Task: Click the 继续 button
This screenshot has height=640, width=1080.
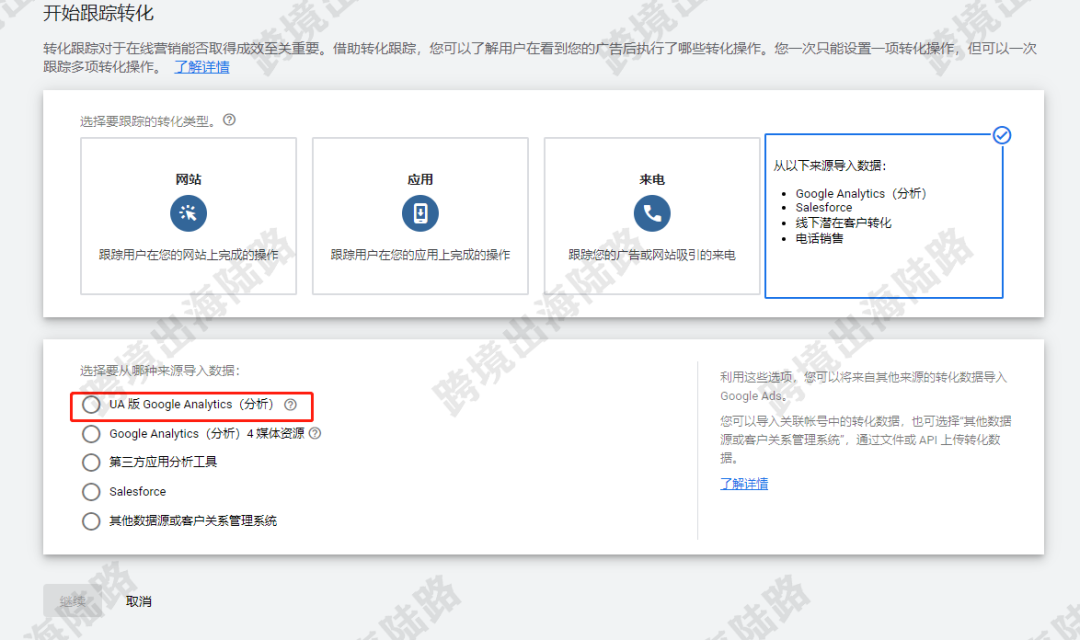Action: click(x=72, y=601)
